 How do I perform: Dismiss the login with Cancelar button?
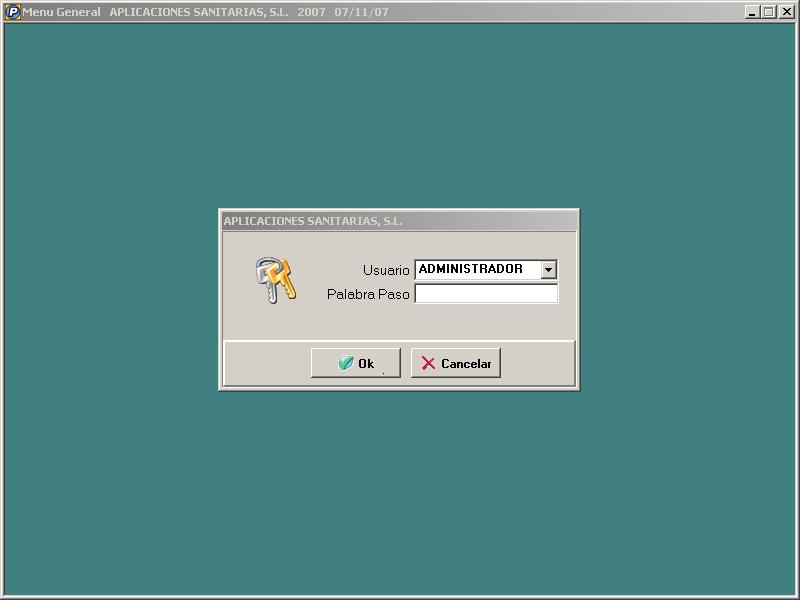[456, 363]
